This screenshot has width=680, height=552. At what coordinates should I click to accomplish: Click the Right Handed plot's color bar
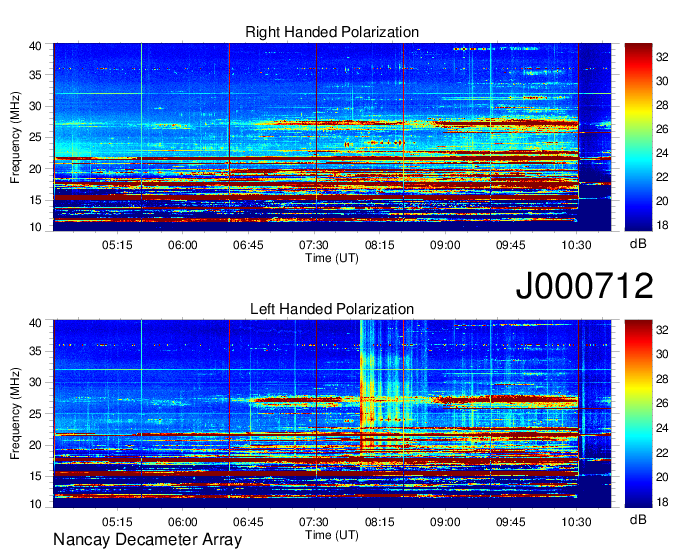tap(638, 137)
